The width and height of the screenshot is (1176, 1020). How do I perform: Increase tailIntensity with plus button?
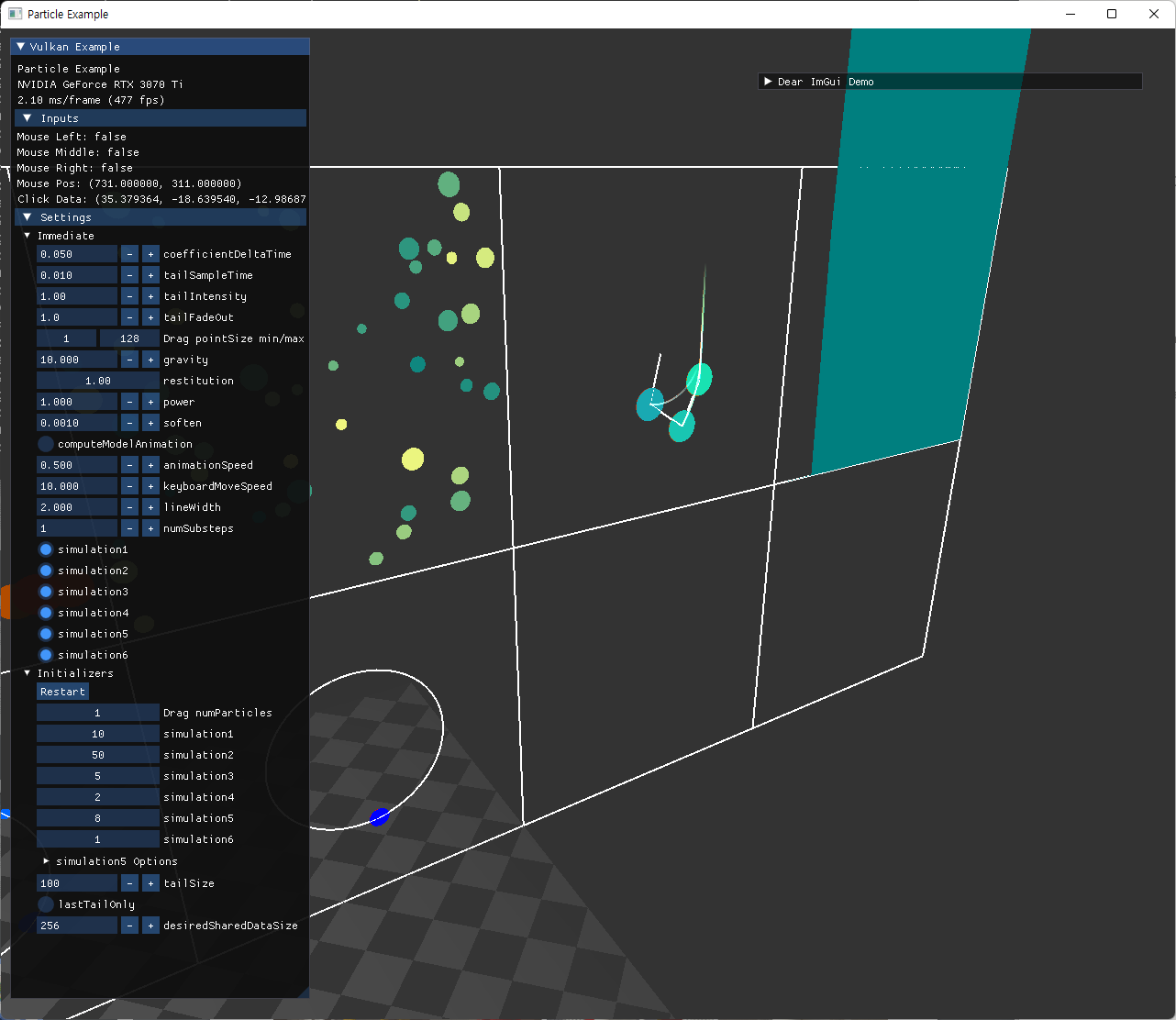coord(150,296)
